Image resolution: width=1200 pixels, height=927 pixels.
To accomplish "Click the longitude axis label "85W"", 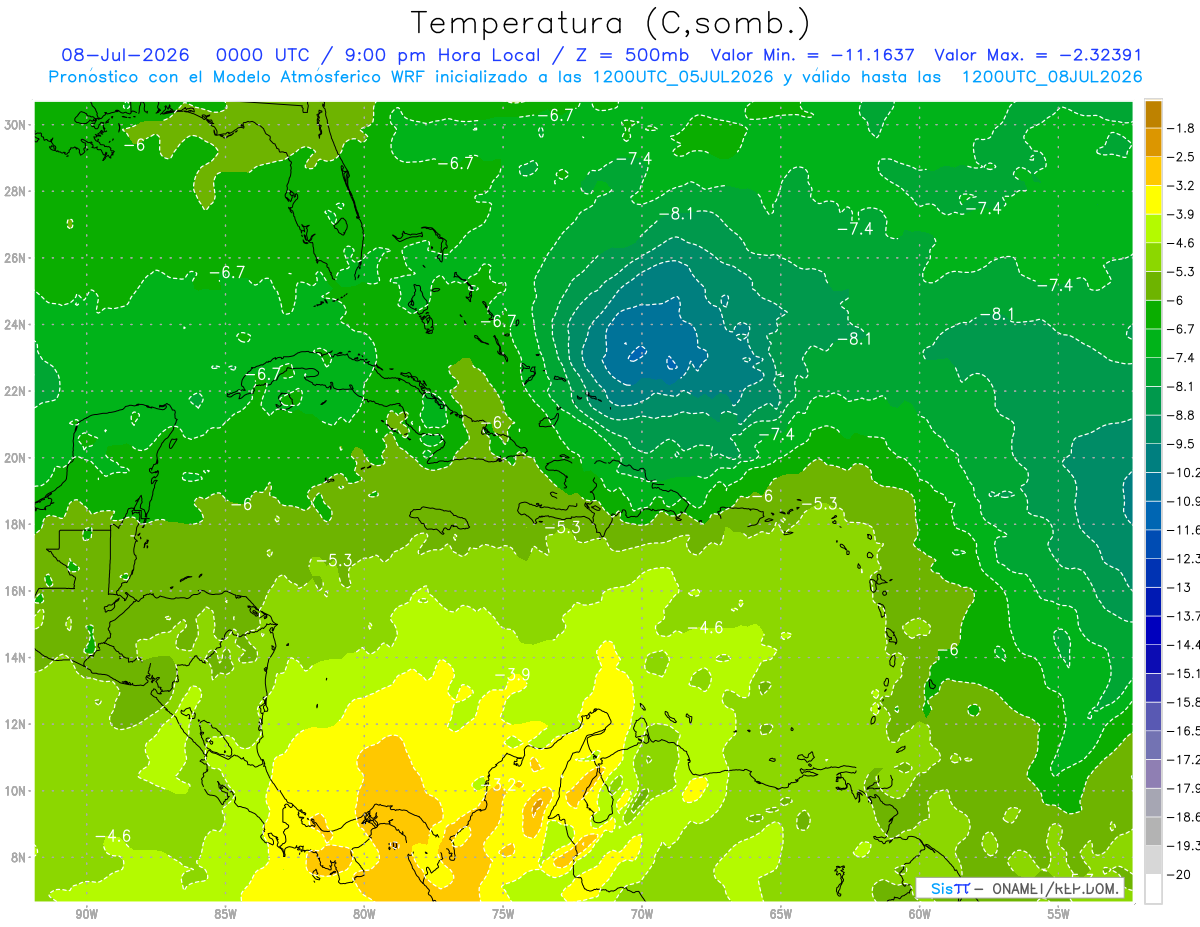I will [225, 914].
